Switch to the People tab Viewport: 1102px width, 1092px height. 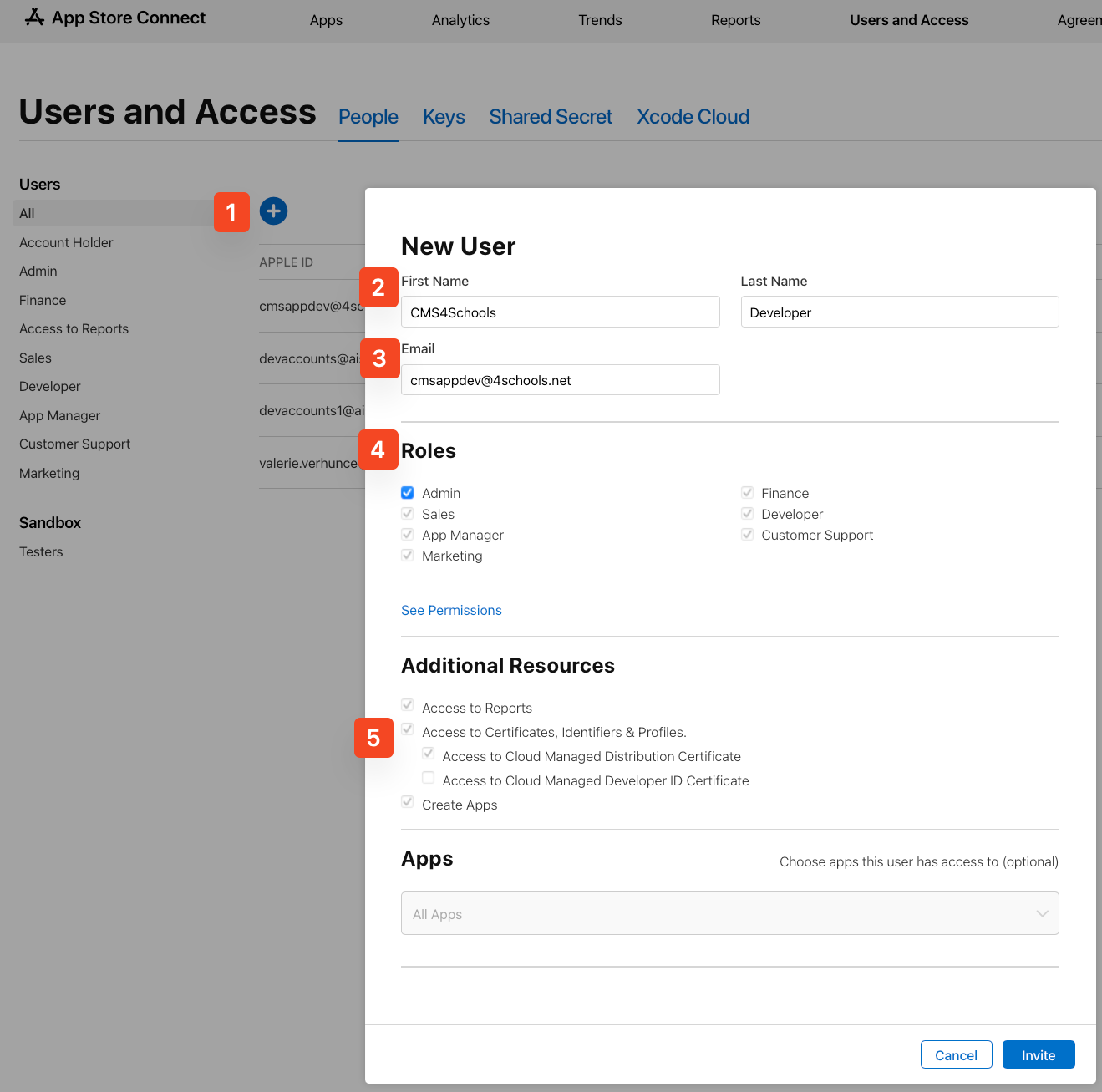368,117
